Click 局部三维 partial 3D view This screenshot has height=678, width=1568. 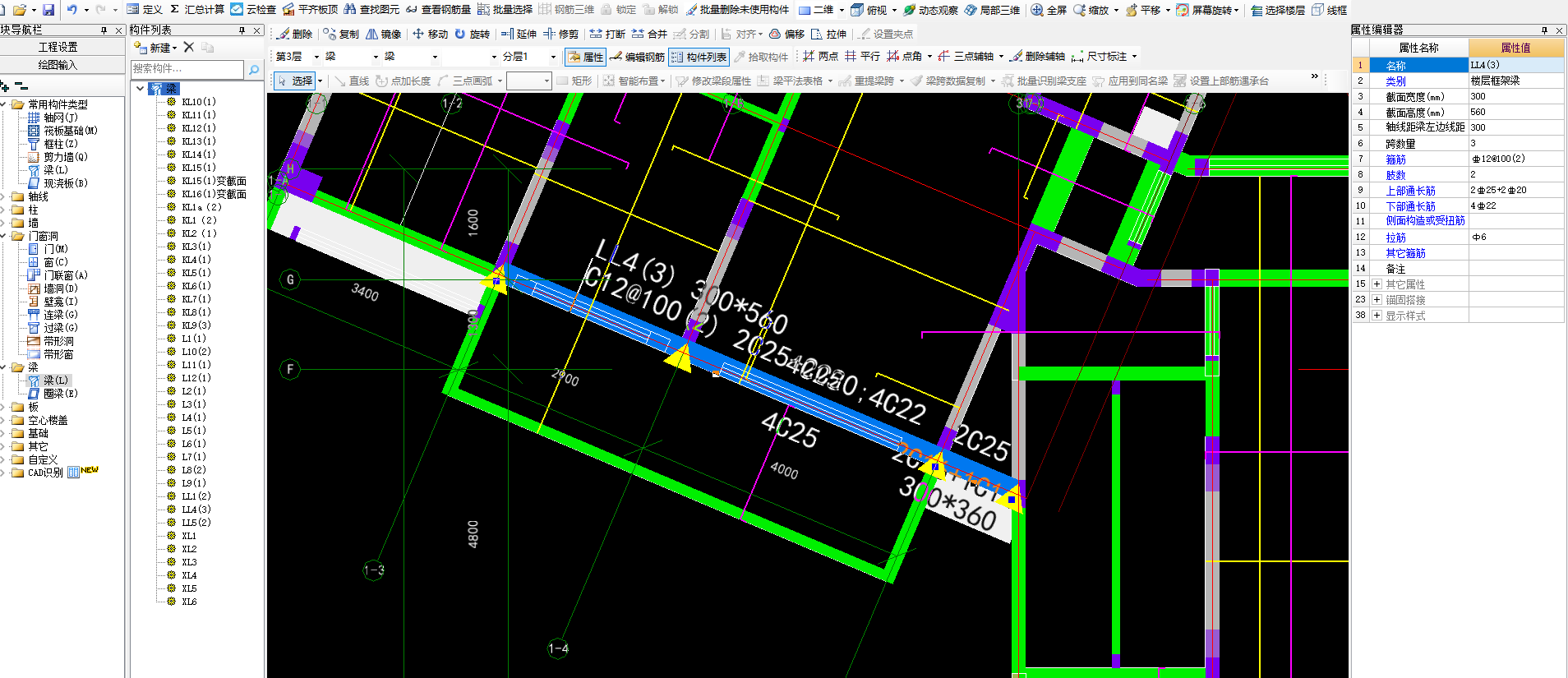[992, 10]
